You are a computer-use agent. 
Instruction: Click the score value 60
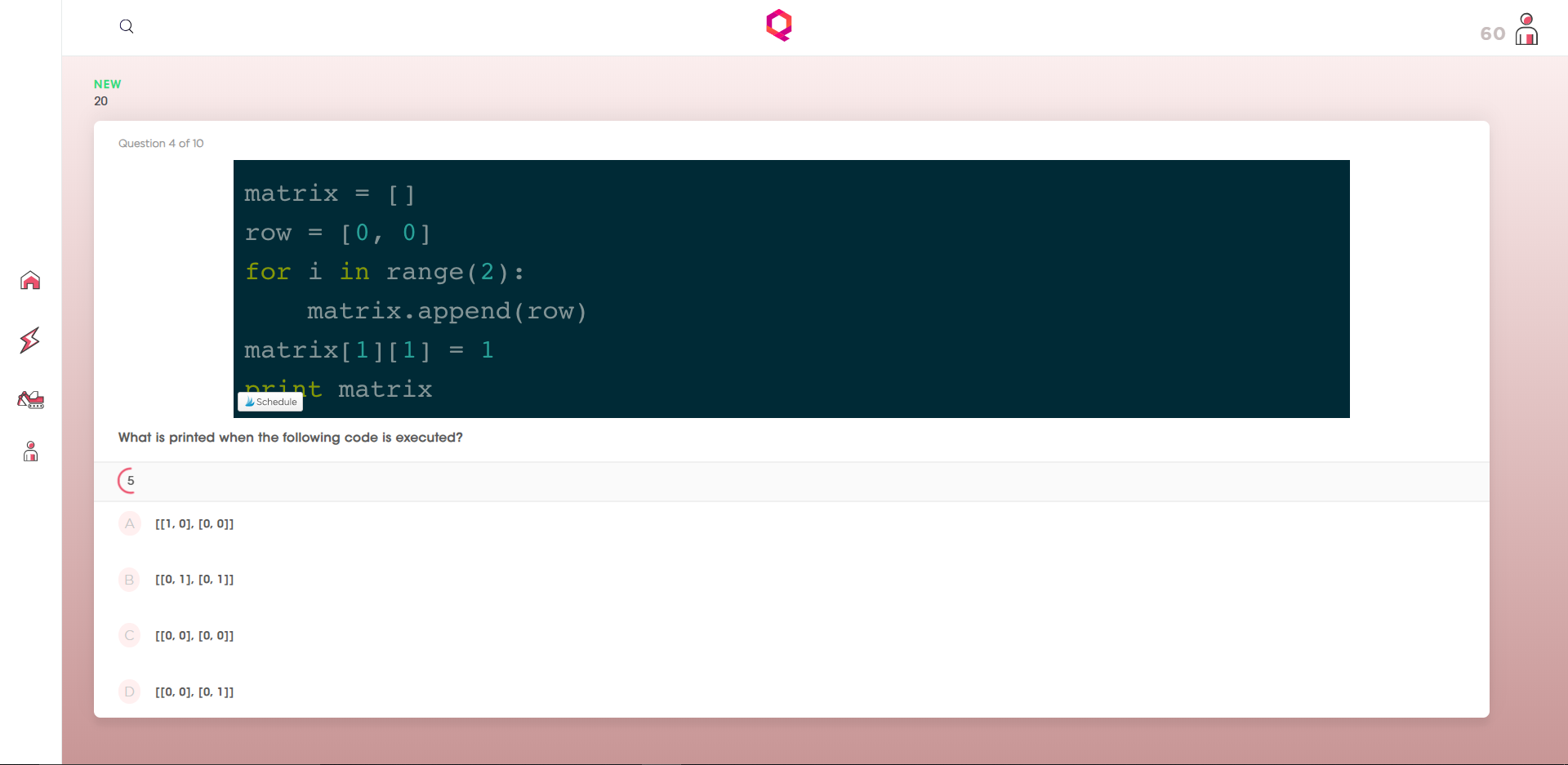click(x=1492, y=33)
